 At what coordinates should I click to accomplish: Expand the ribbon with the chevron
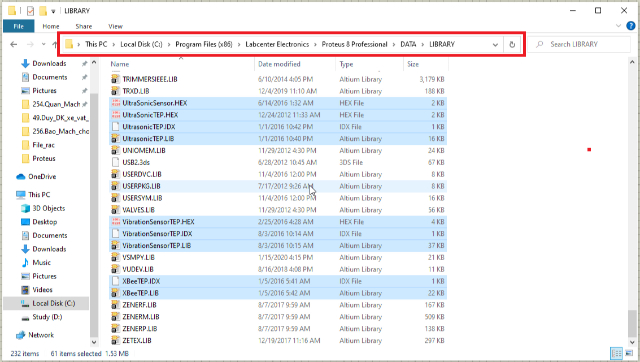pos(618,26)
